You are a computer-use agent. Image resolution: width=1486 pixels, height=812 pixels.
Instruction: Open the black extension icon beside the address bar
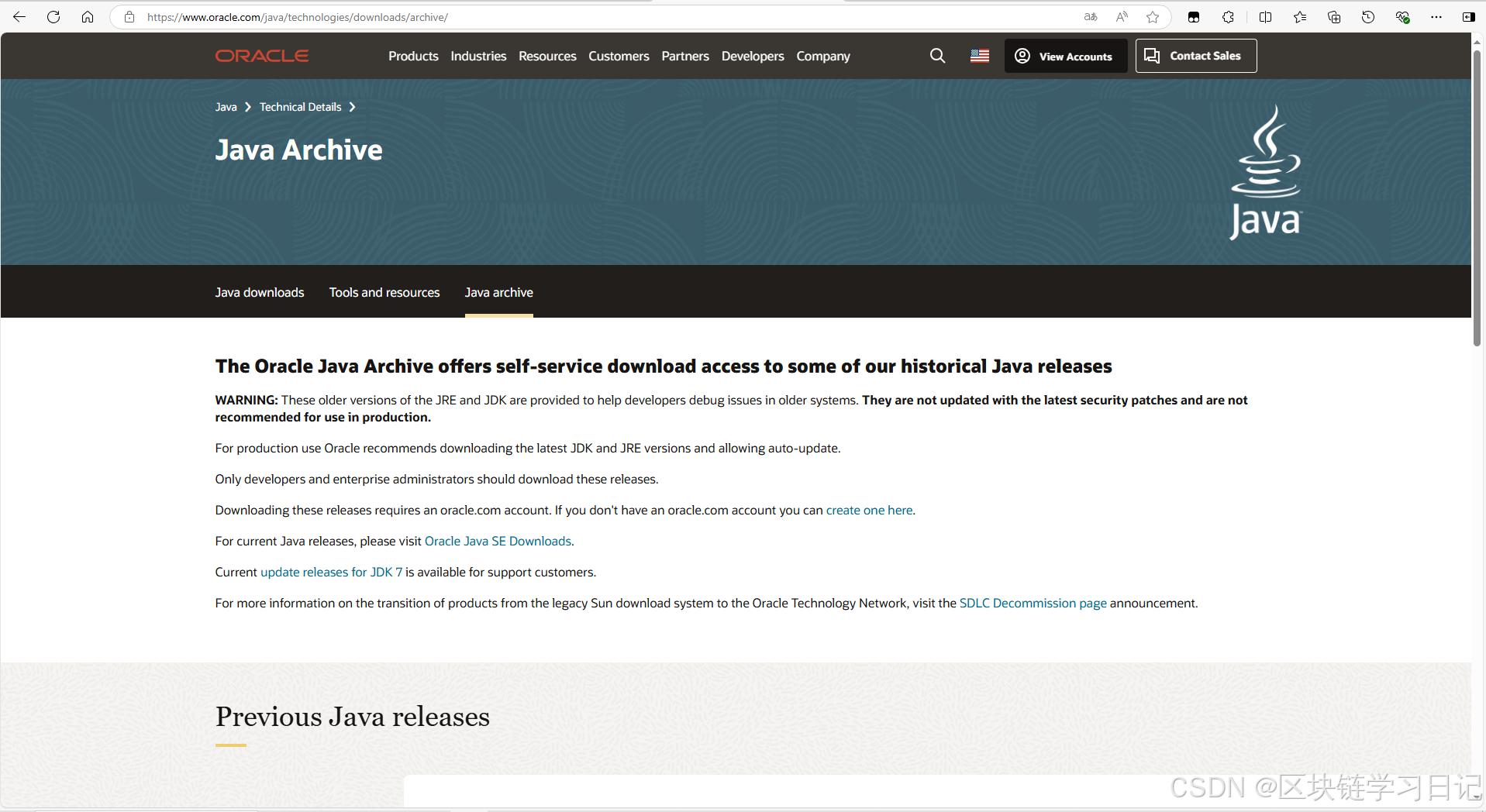click(1194, 17)
